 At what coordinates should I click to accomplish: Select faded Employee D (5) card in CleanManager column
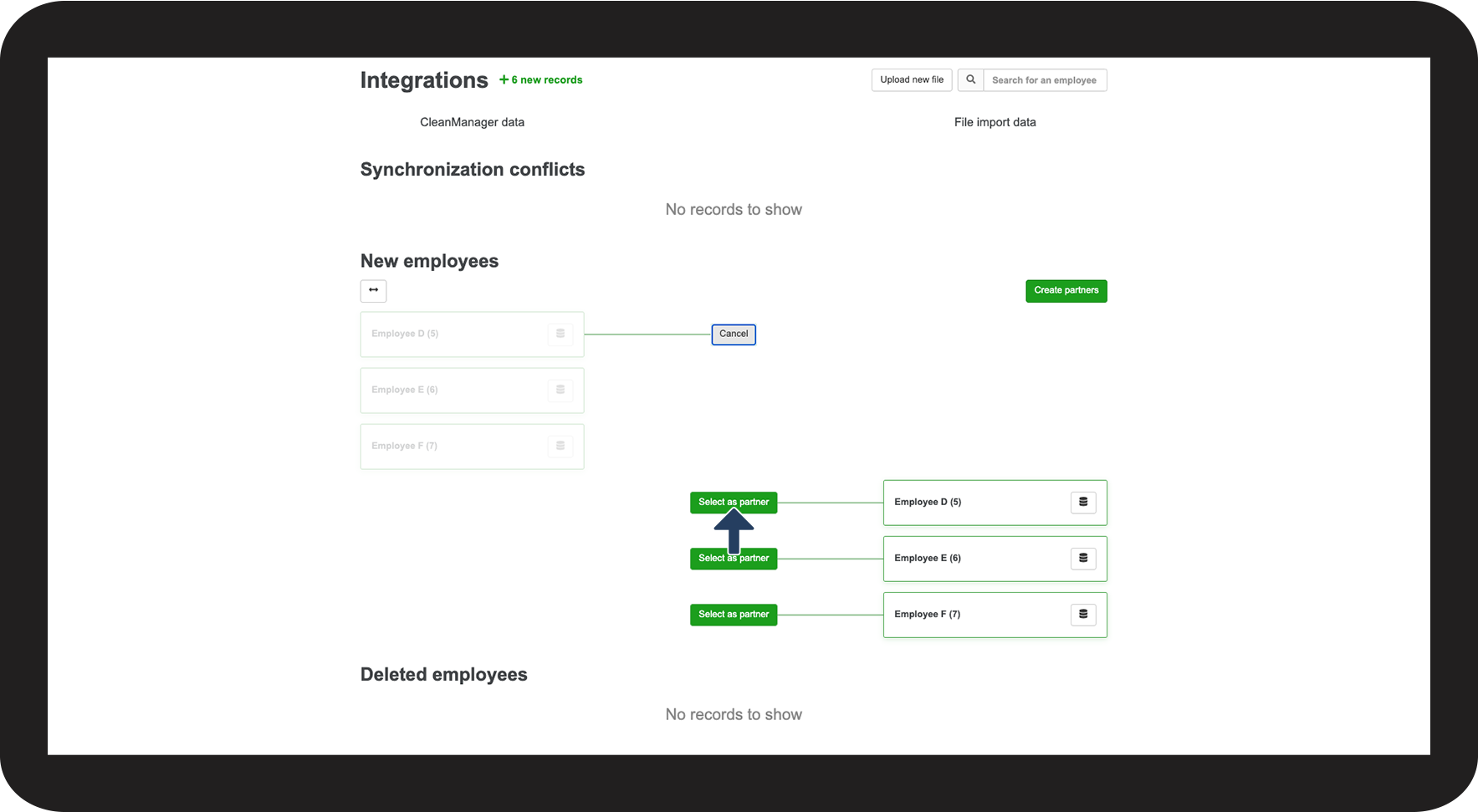(x=472, y=335)
